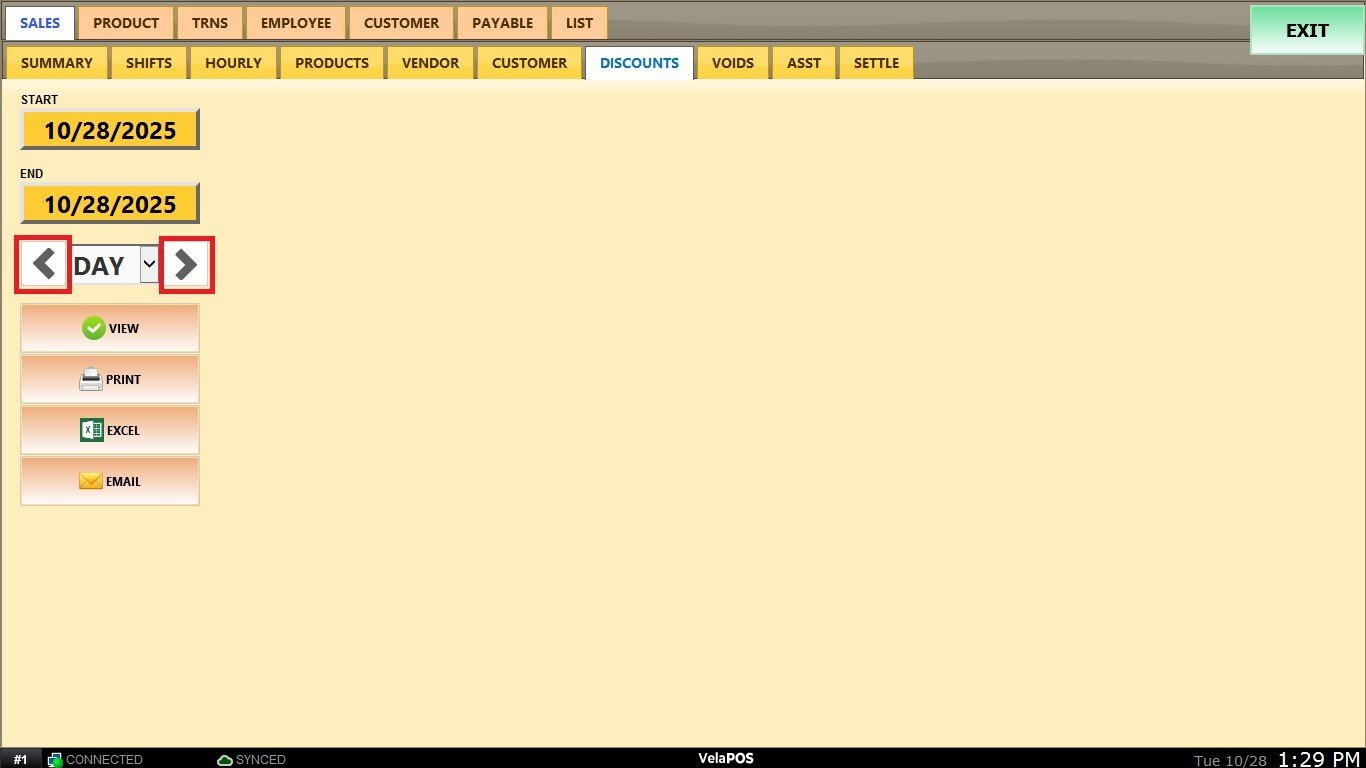Go to the SETTLE tab
The width and height of the screenshot is (1366, 768).
[876, 63]
